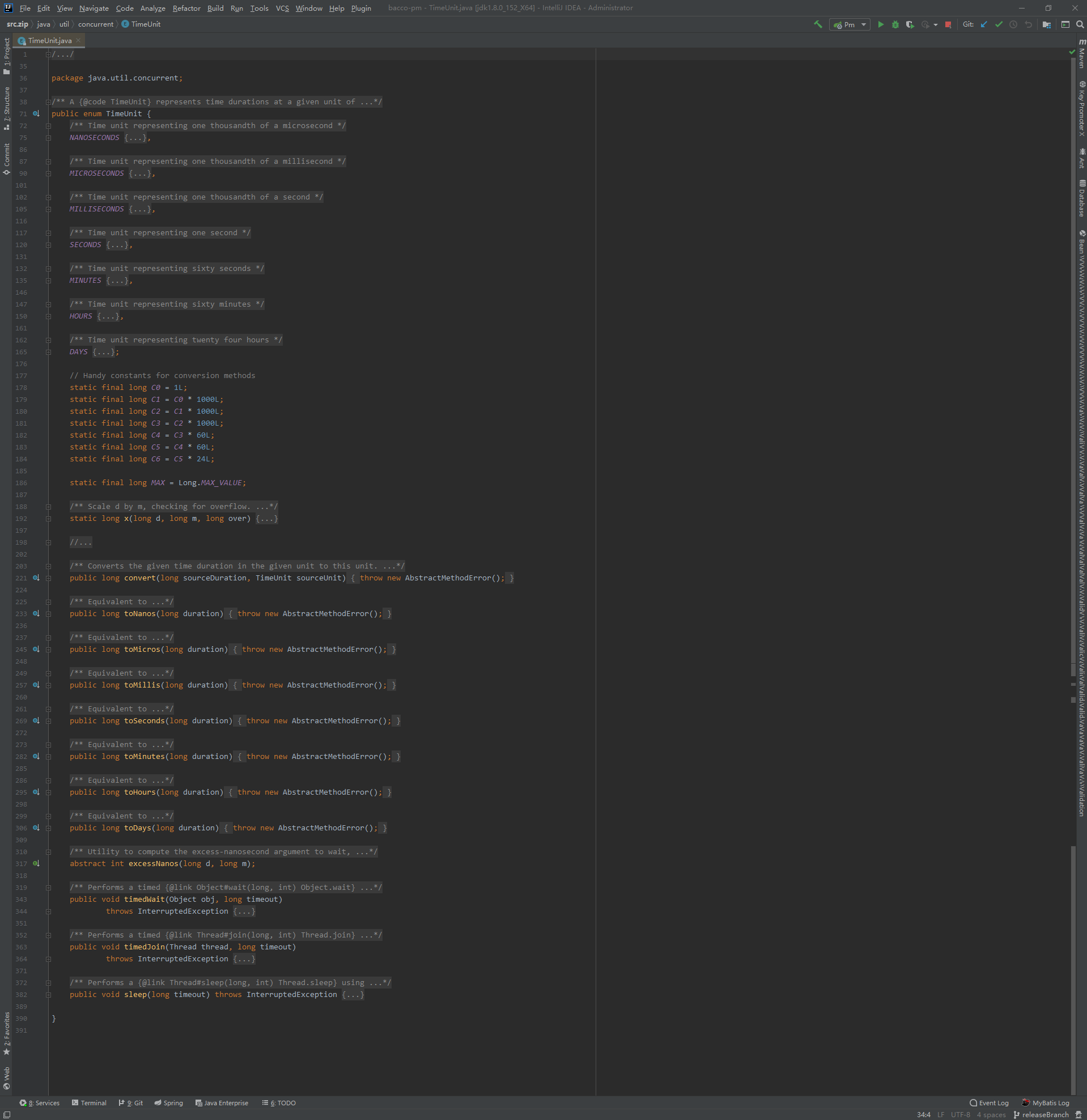Image resolution: width=1087 pixels, height=1120 pixels.
Task: Open the Git tool window
Action: (x=131, y=1103)
